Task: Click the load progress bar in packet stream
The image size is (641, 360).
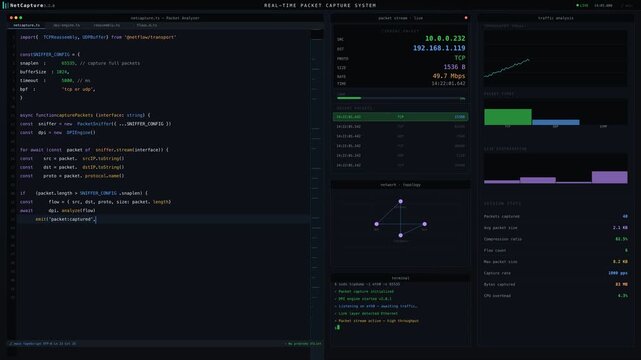Action: coord(401,98)
